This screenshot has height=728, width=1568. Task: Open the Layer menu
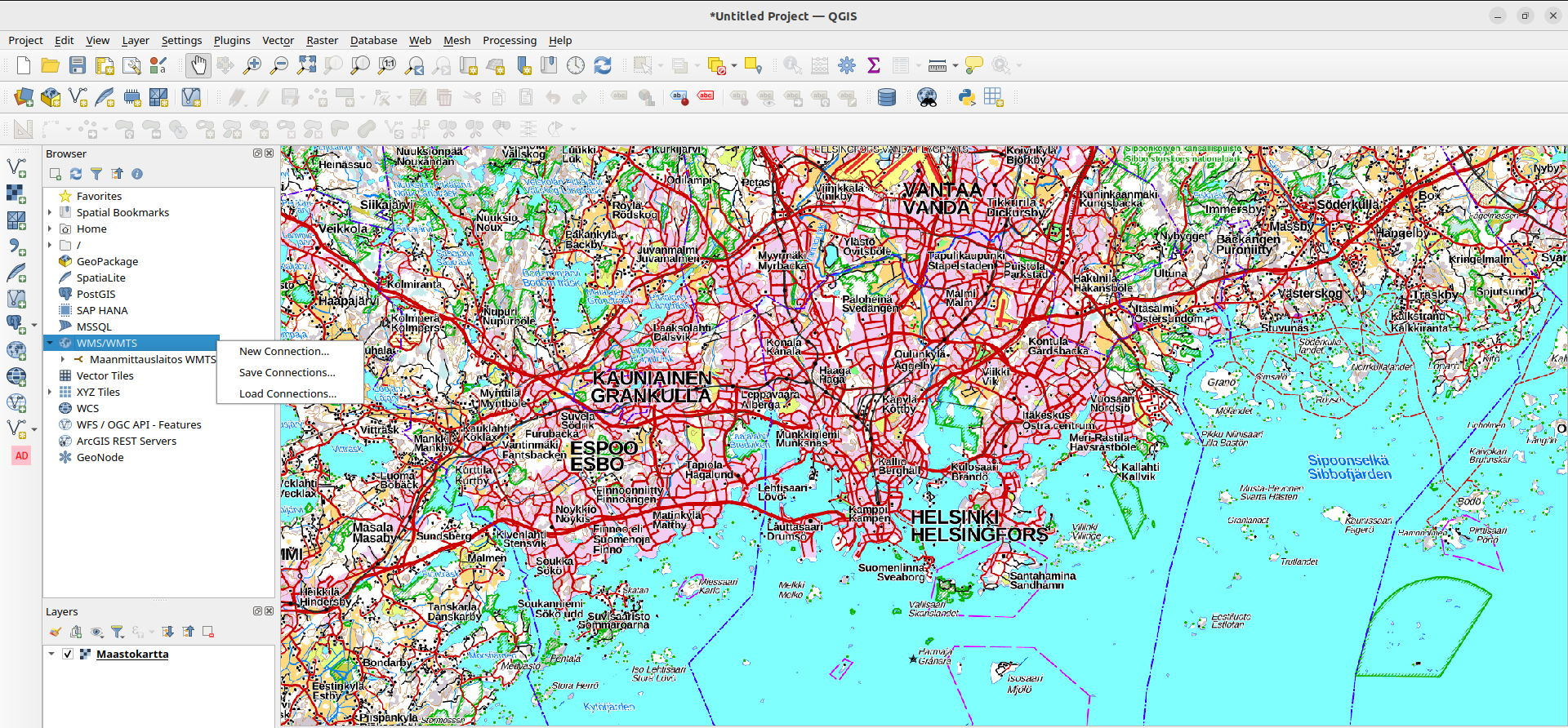coord(136,40)
